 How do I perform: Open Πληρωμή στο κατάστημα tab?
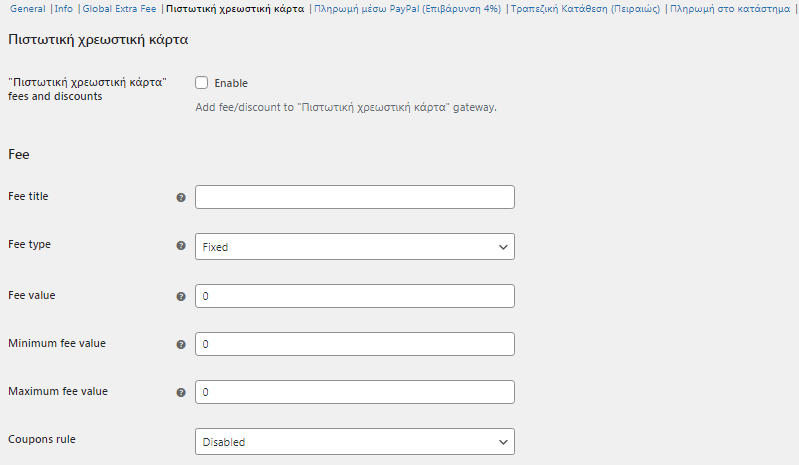[x=730, y=9]
